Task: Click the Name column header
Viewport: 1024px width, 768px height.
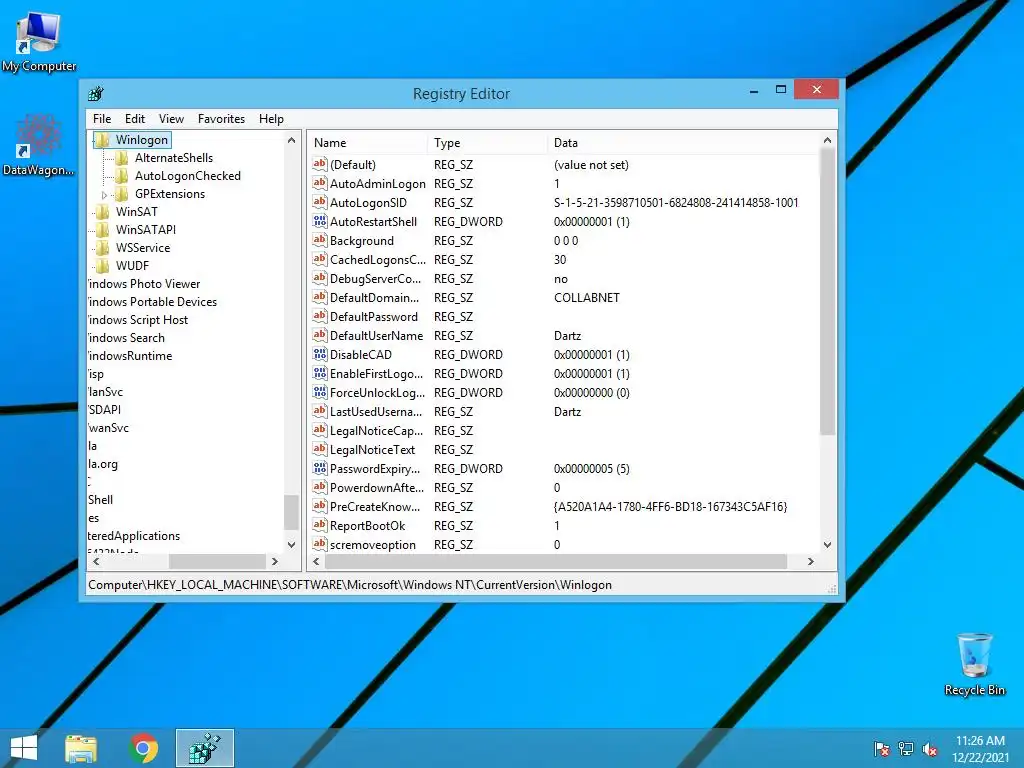Action: [x=368, y=142]
